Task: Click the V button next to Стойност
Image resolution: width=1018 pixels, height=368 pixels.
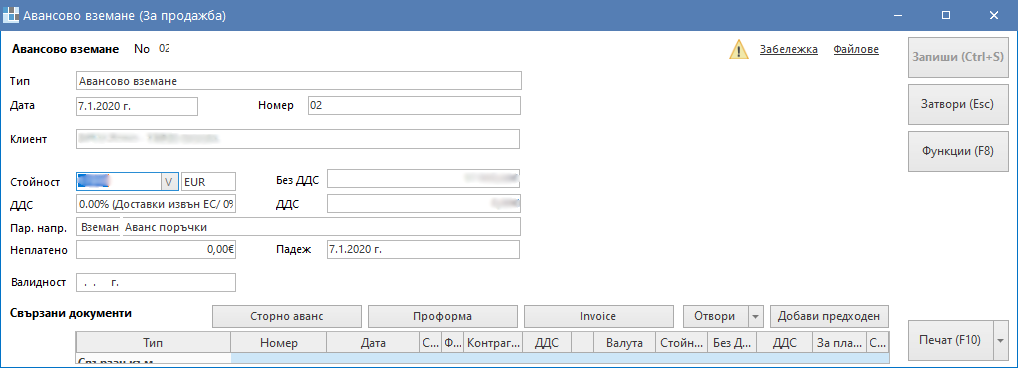Action: pyautogui.click(x=169, y=182)
